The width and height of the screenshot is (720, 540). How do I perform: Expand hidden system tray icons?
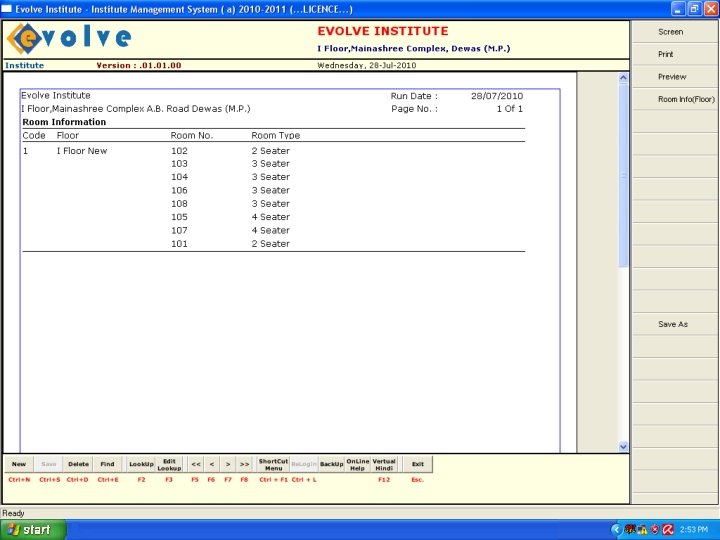616,529
